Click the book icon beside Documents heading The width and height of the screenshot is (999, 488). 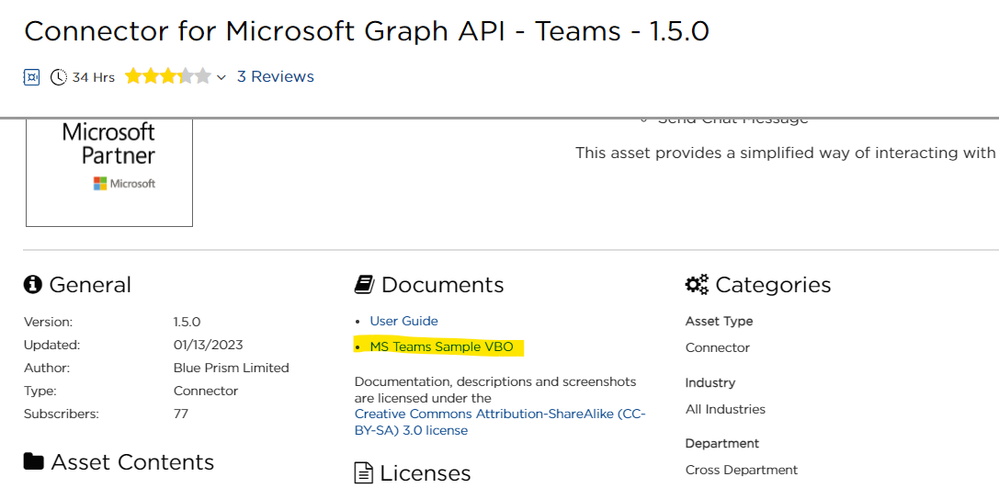364,285
